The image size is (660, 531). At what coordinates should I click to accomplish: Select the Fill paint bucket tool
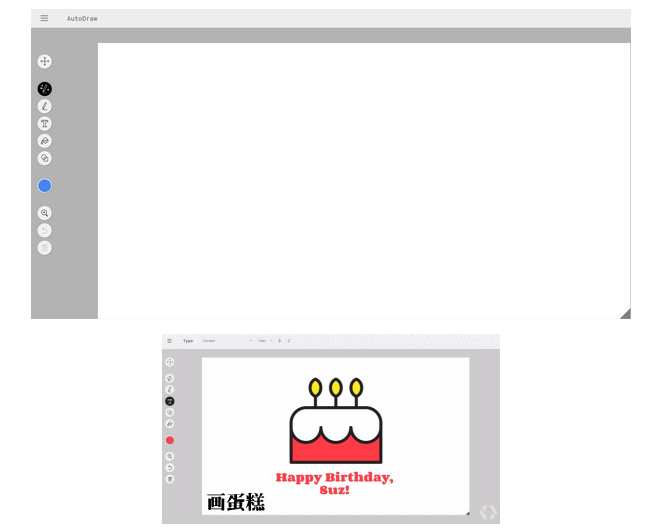tap(44, 141)
